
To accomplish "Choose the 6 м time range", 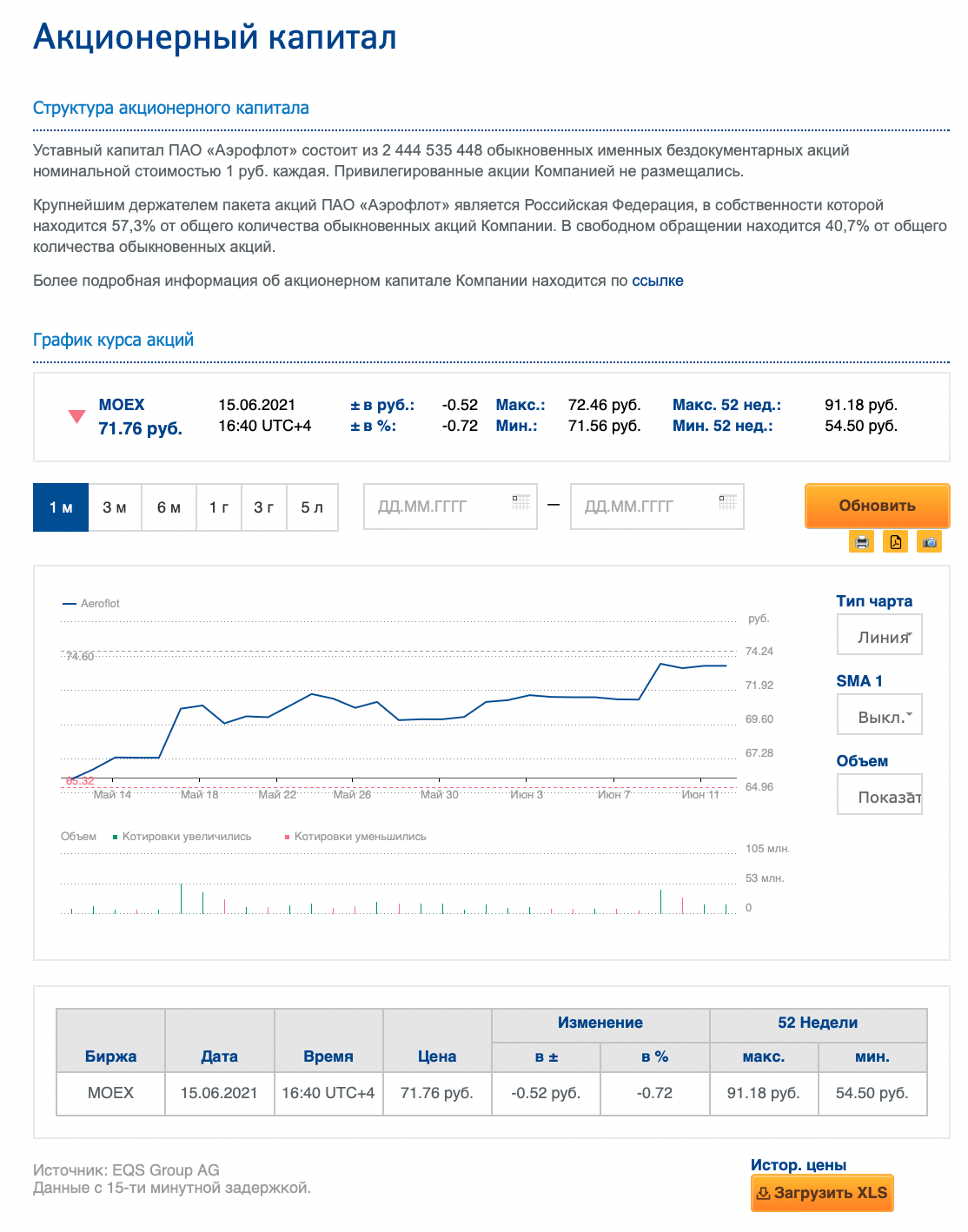I will (169, 507).
